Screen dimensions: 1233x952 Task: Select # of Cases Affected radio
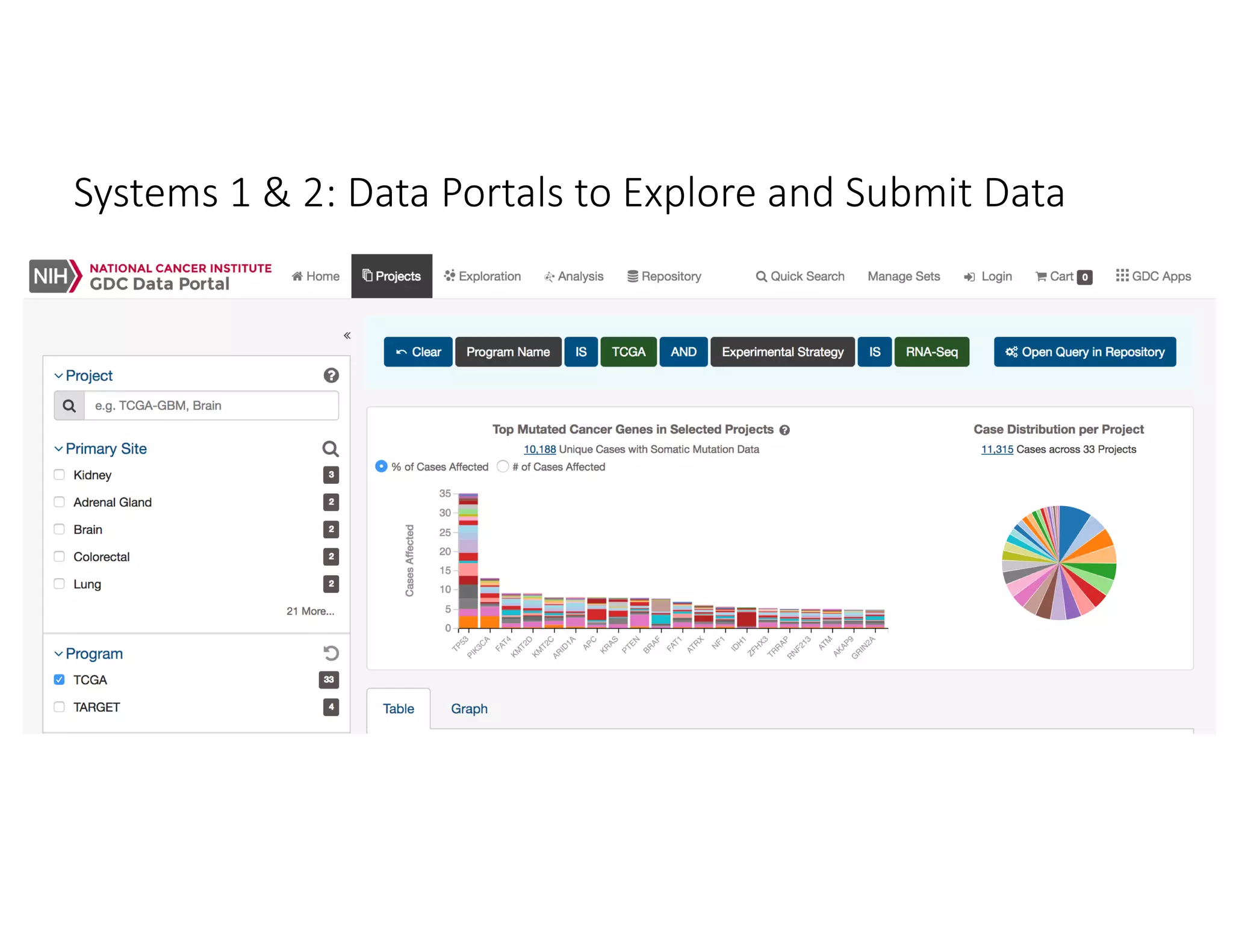503,466
